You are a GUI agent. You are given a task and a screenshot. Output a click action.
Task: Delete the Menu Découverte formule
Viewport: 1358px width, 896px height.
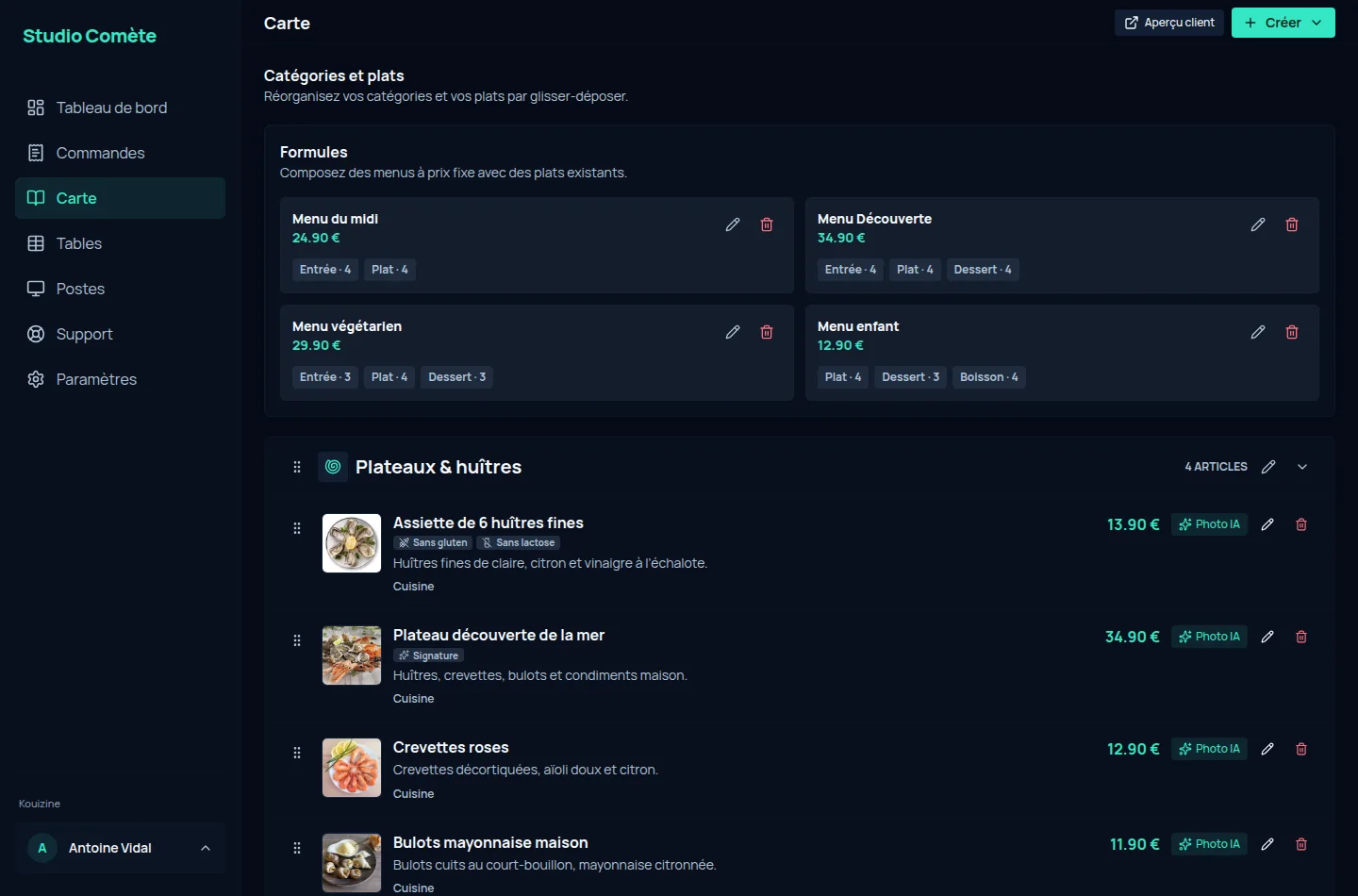(1292, 224)
